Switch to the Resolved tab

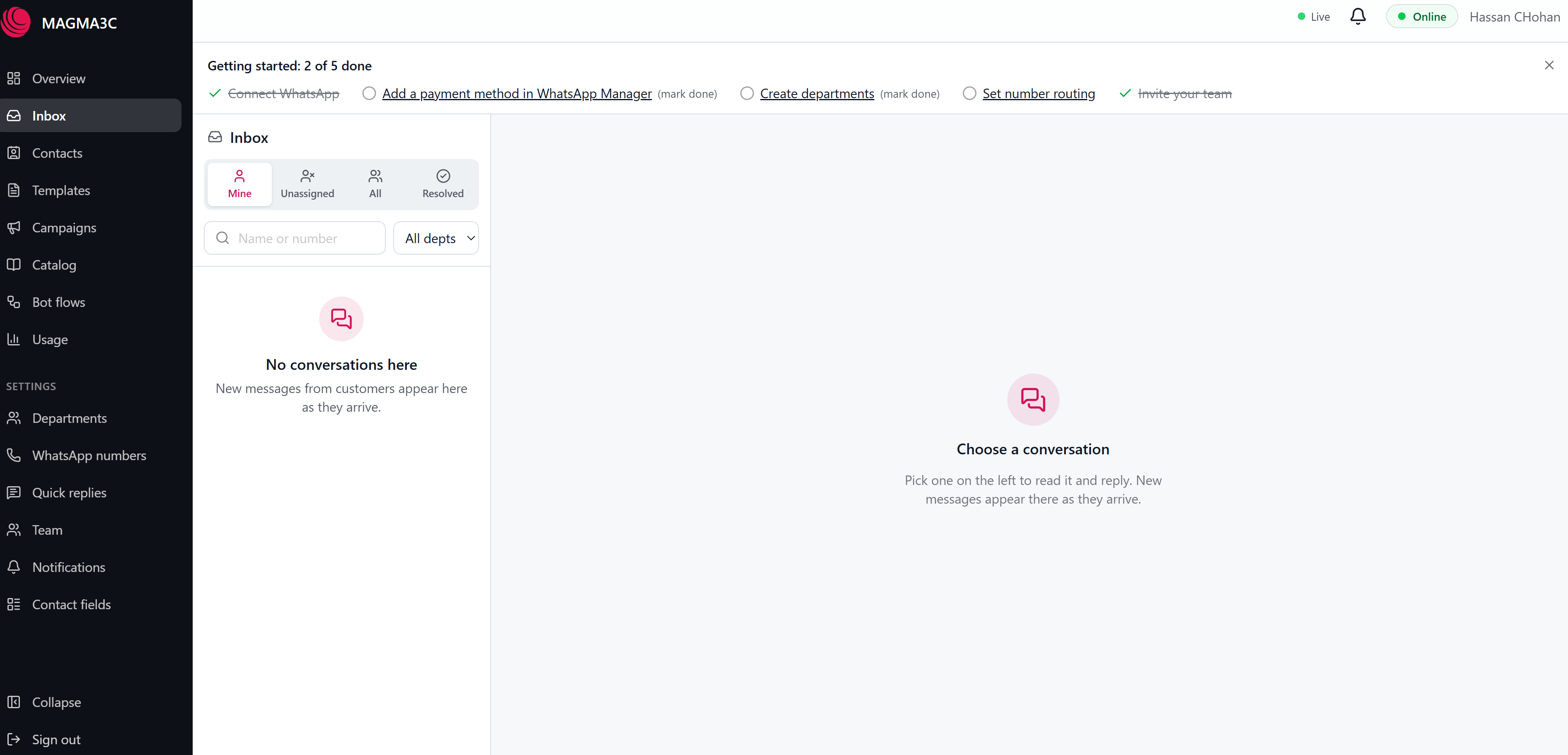443,184
